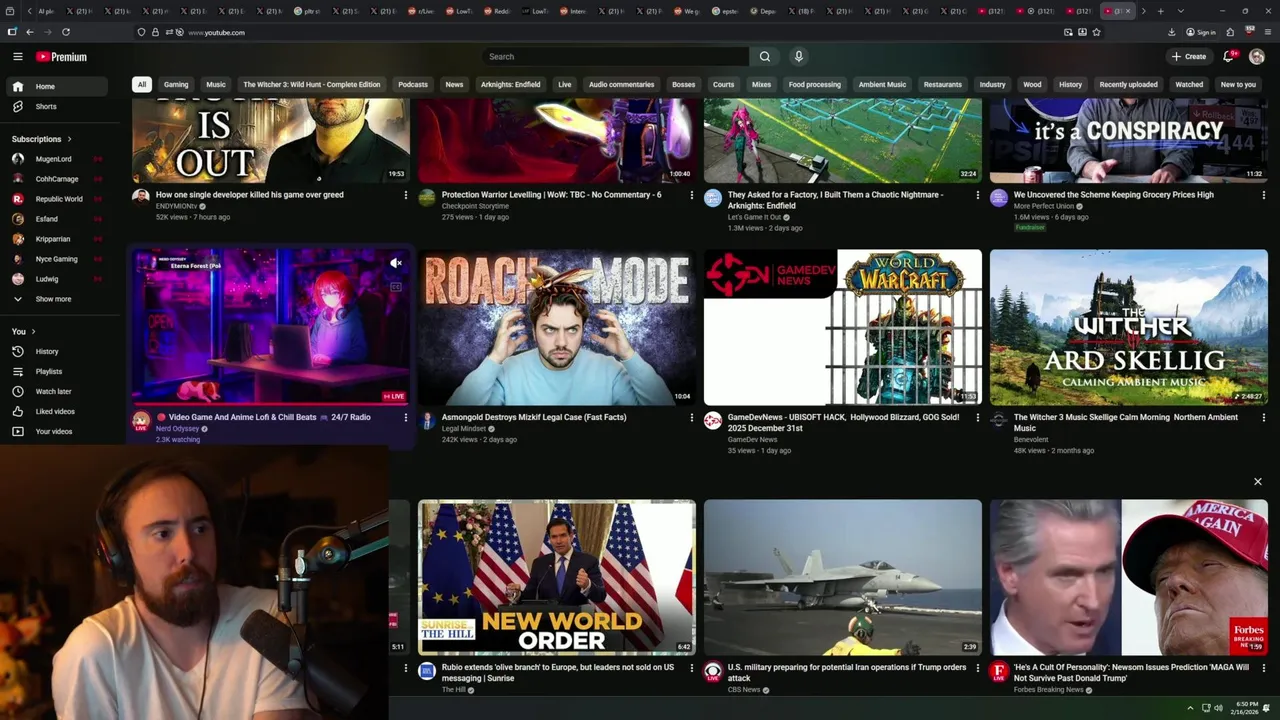Toggle captions on Lofi live preview

pos(396,287)
